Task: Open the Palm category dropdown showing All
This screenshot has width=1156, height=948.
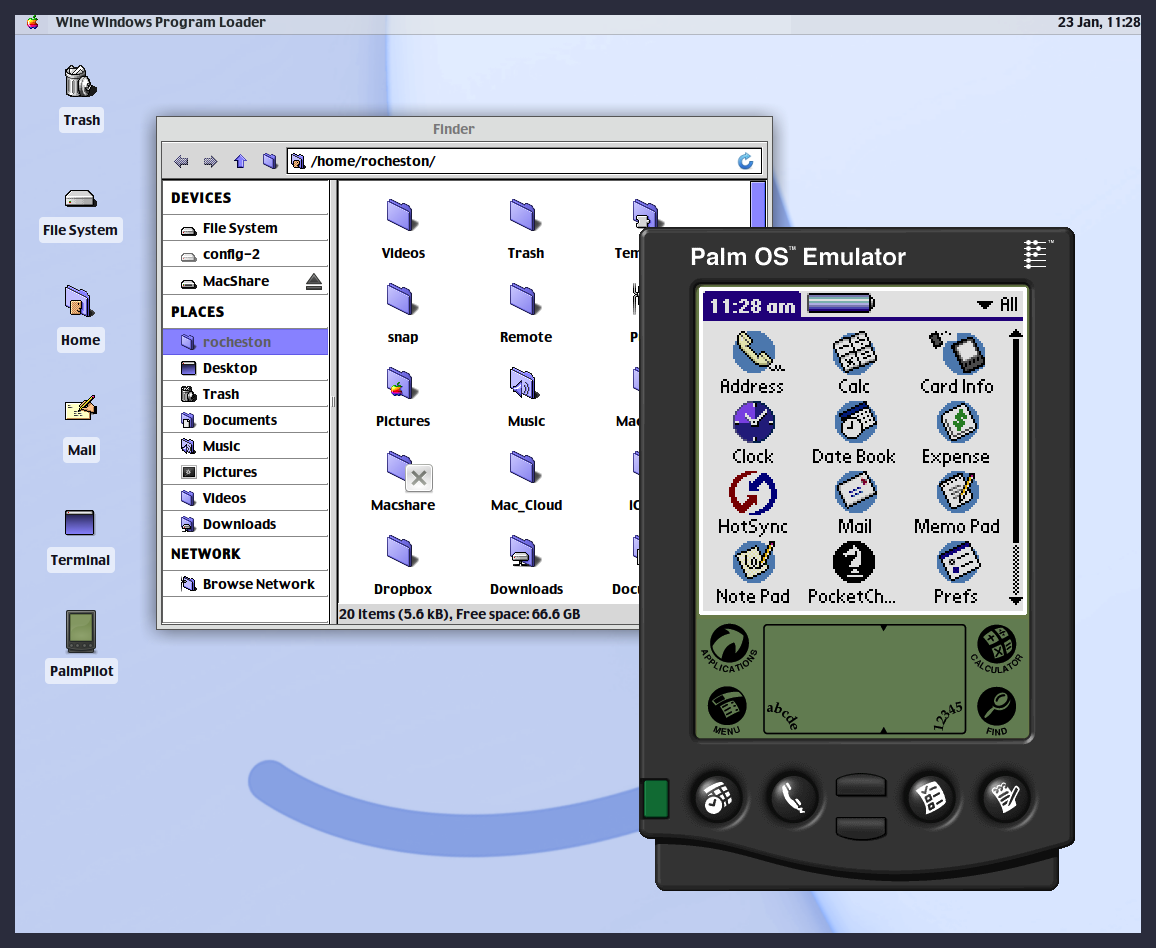Action: coord(997,305)
